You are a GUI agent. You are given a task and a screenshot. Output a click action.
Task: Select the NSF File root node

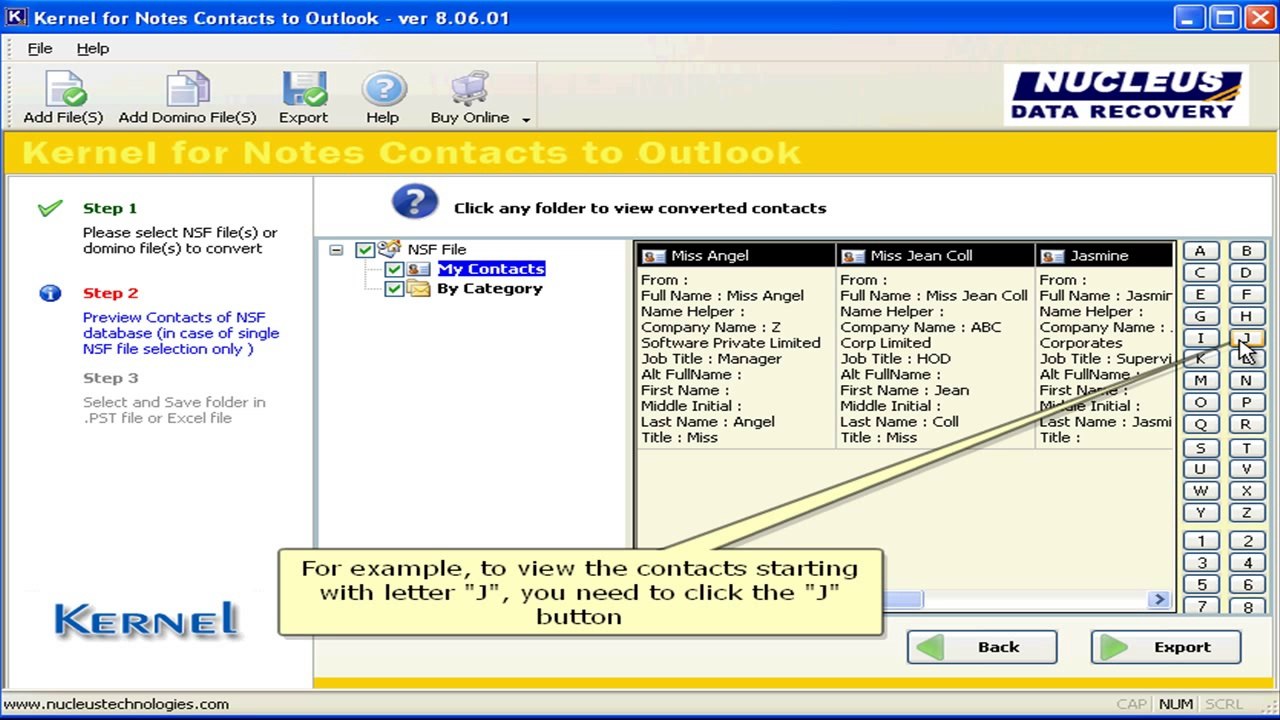tap(437, 250)
